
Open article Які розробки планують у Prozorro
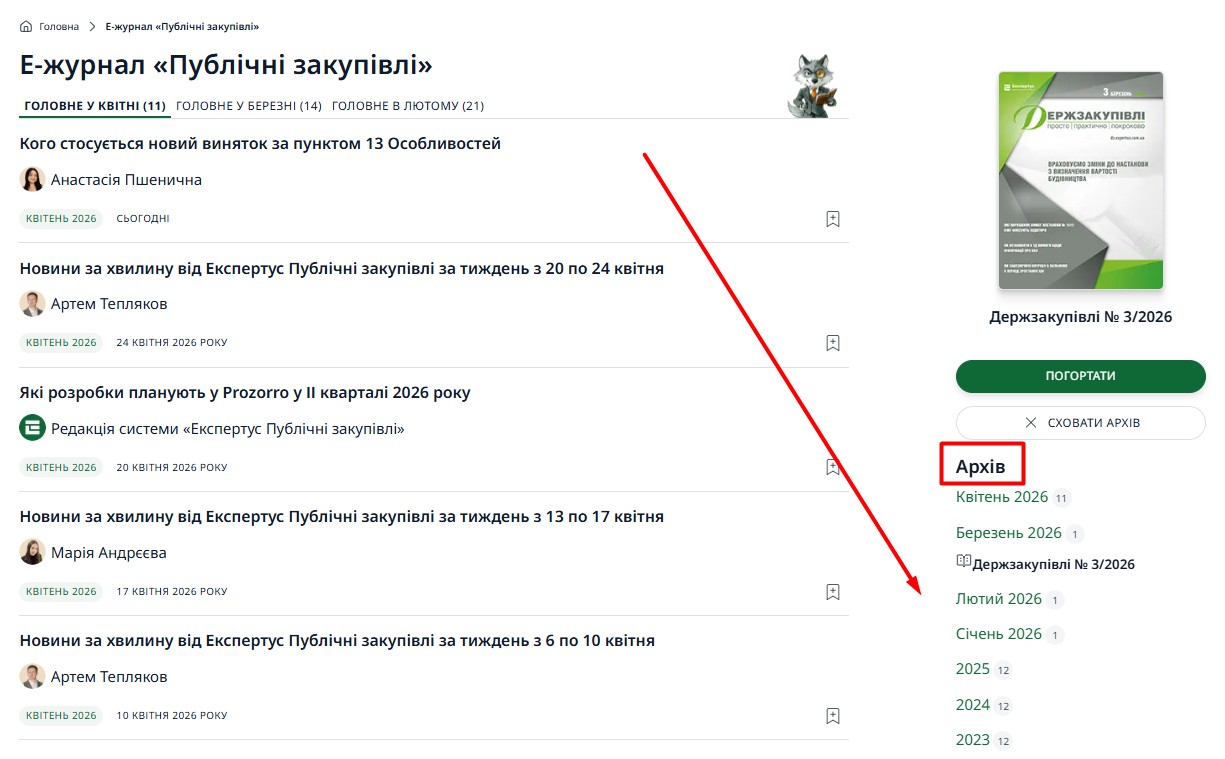[245, 393]
